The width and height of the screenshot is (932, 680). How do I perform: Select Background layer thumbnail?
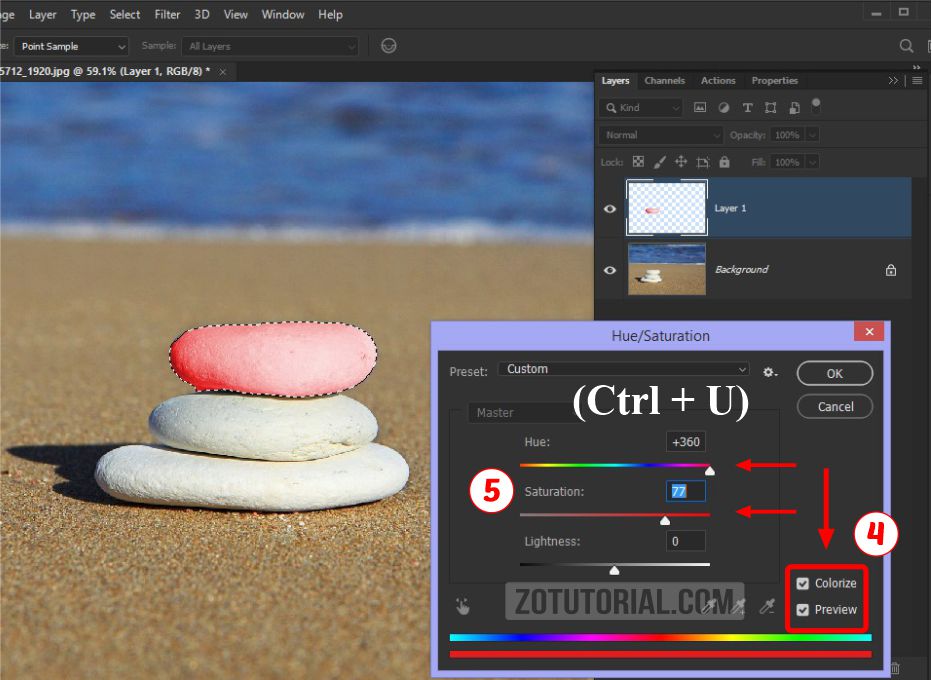tap(667, 269)
